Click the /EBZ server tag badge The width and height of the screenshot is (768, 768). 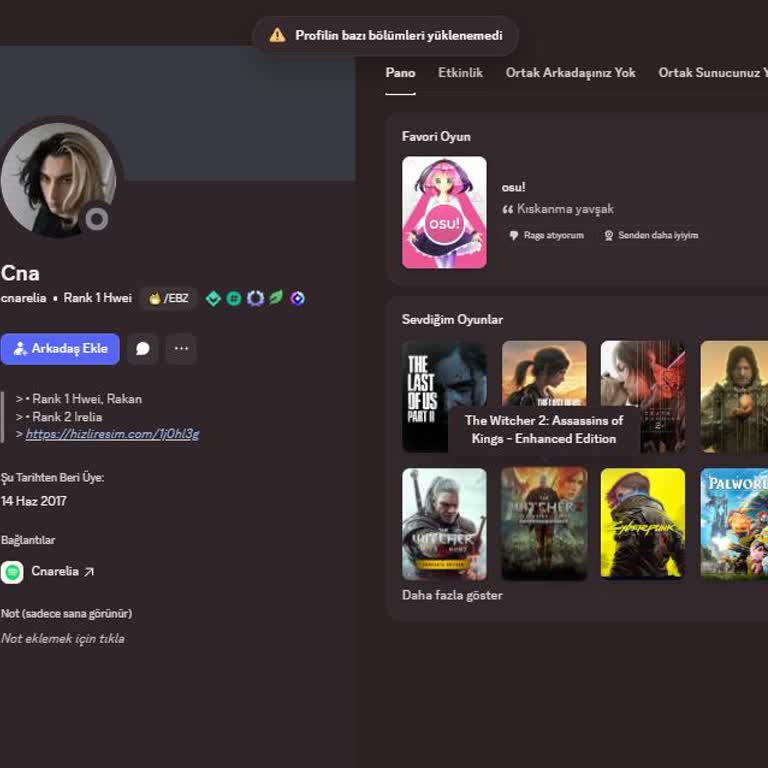click(x=168, y=298)
